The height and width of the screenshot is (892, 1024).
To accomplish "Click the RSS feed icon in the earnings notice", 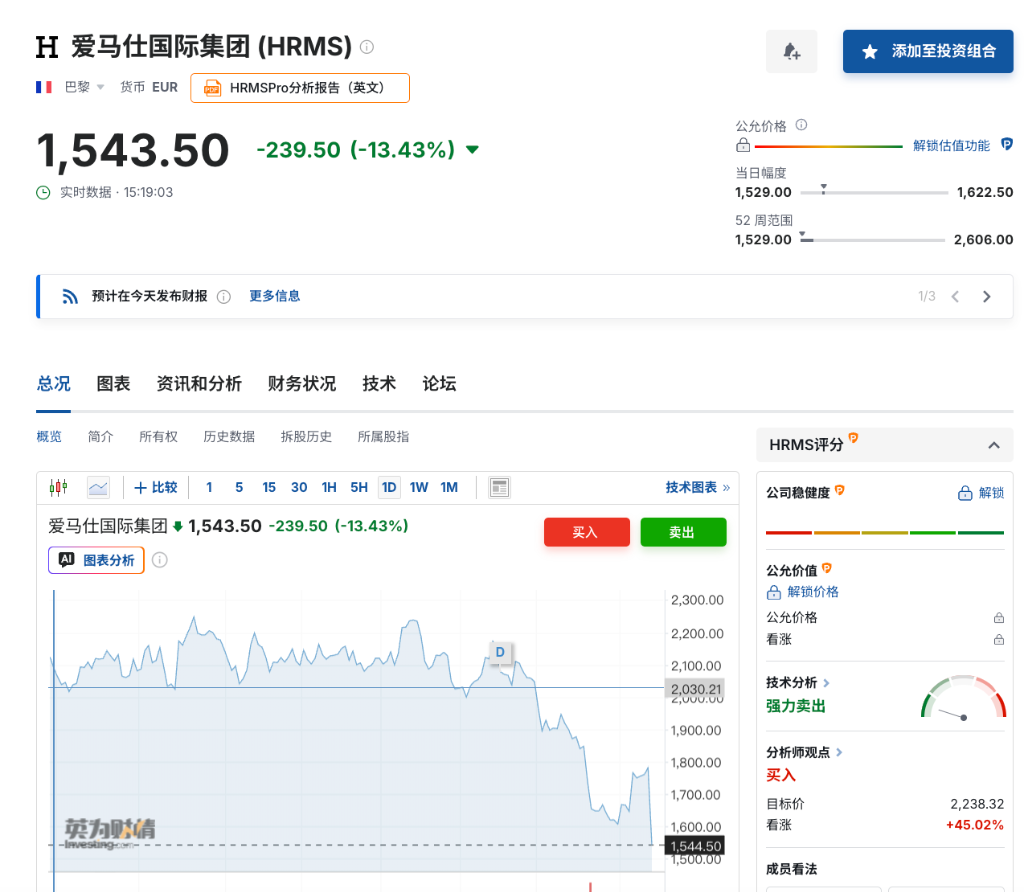I will [70, 296].
